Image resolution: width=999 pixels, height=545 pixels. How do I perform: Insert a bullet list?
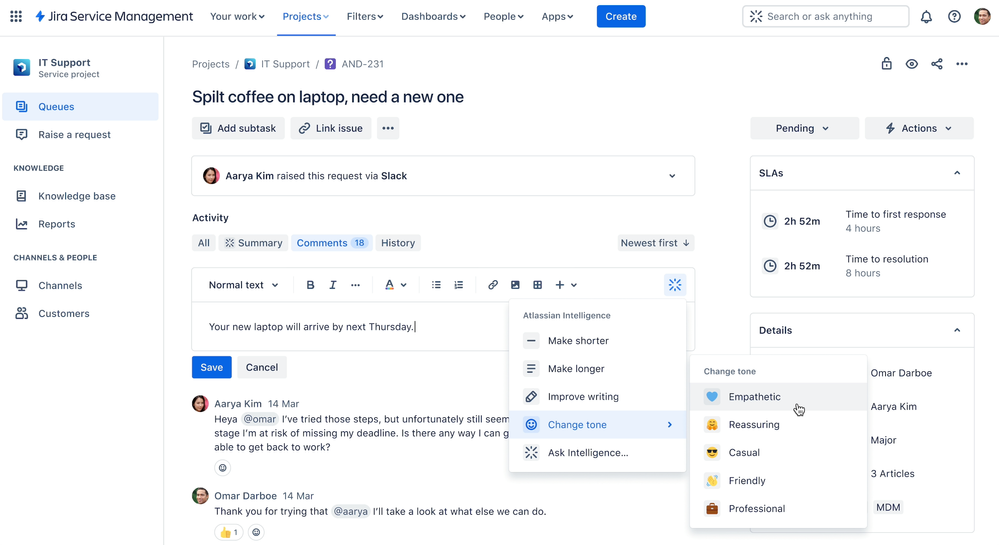pos(436,285)
